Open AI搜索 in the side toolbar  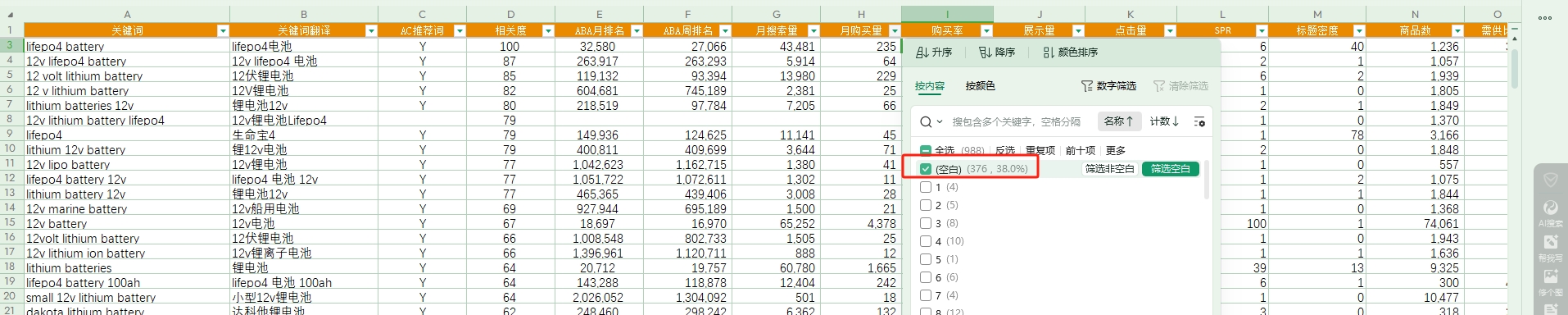coord(1550,212)
